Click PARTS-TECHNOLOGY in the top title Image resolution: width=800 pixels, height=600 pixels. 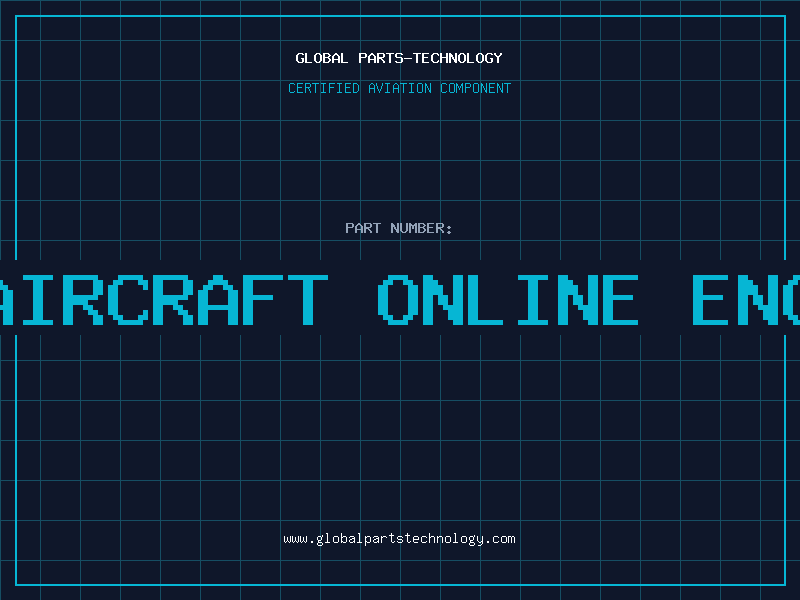430,58
